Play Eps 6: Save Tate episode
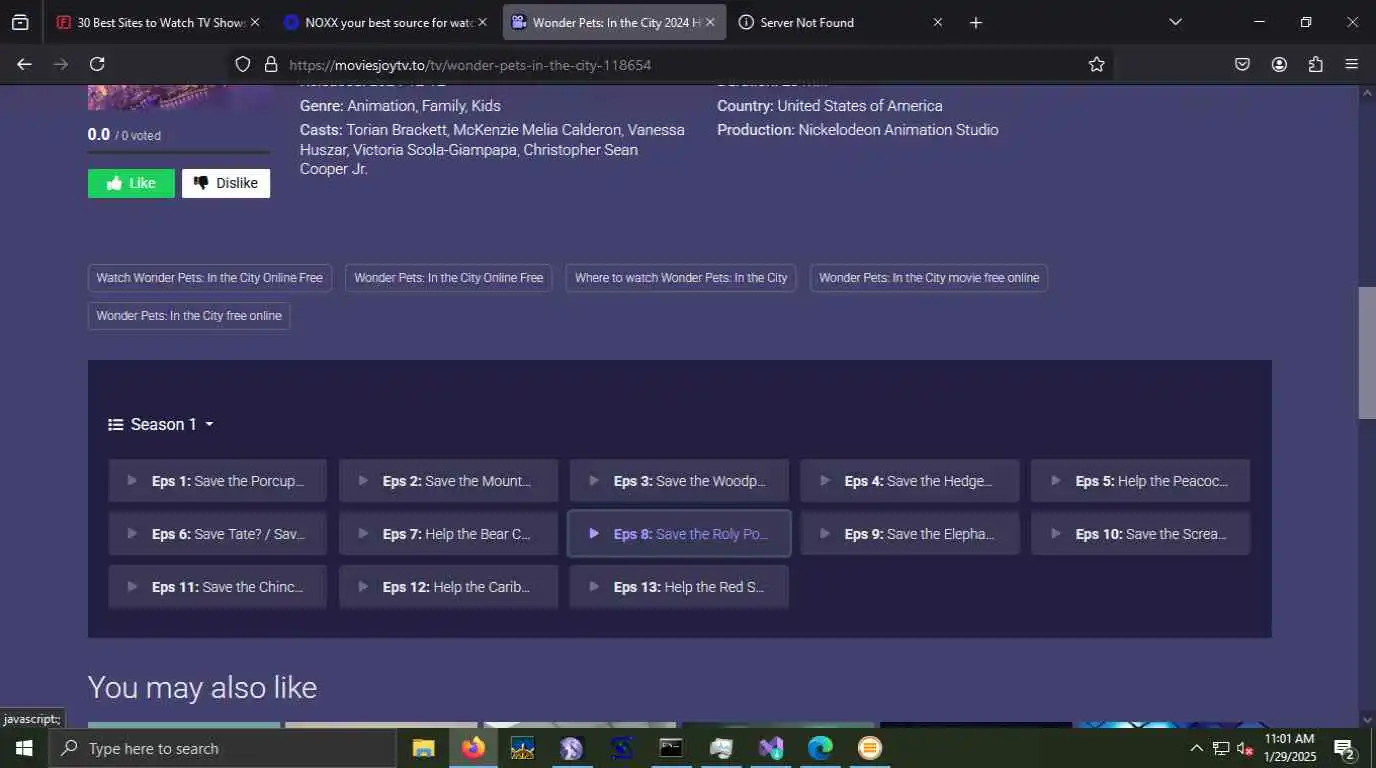The image size is (1376, 768). tap(218, 534)
